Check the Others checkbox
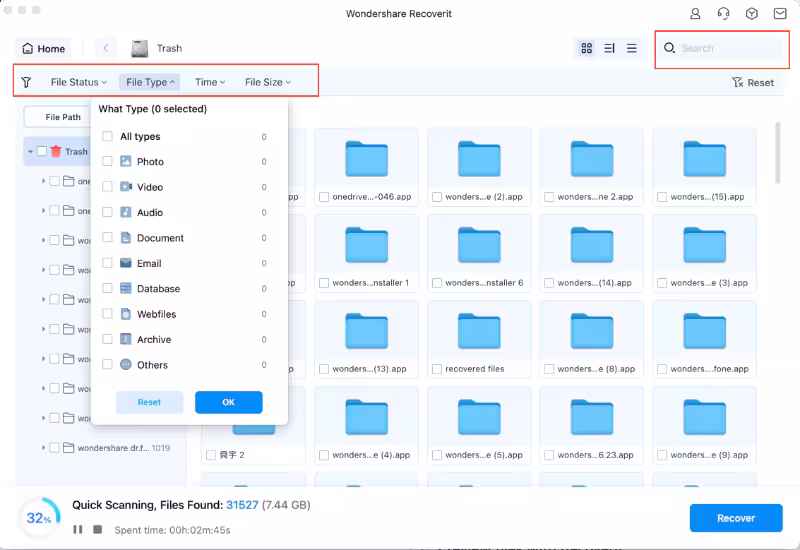The width and height of the screenshot is (800, 550). [107, 364]
